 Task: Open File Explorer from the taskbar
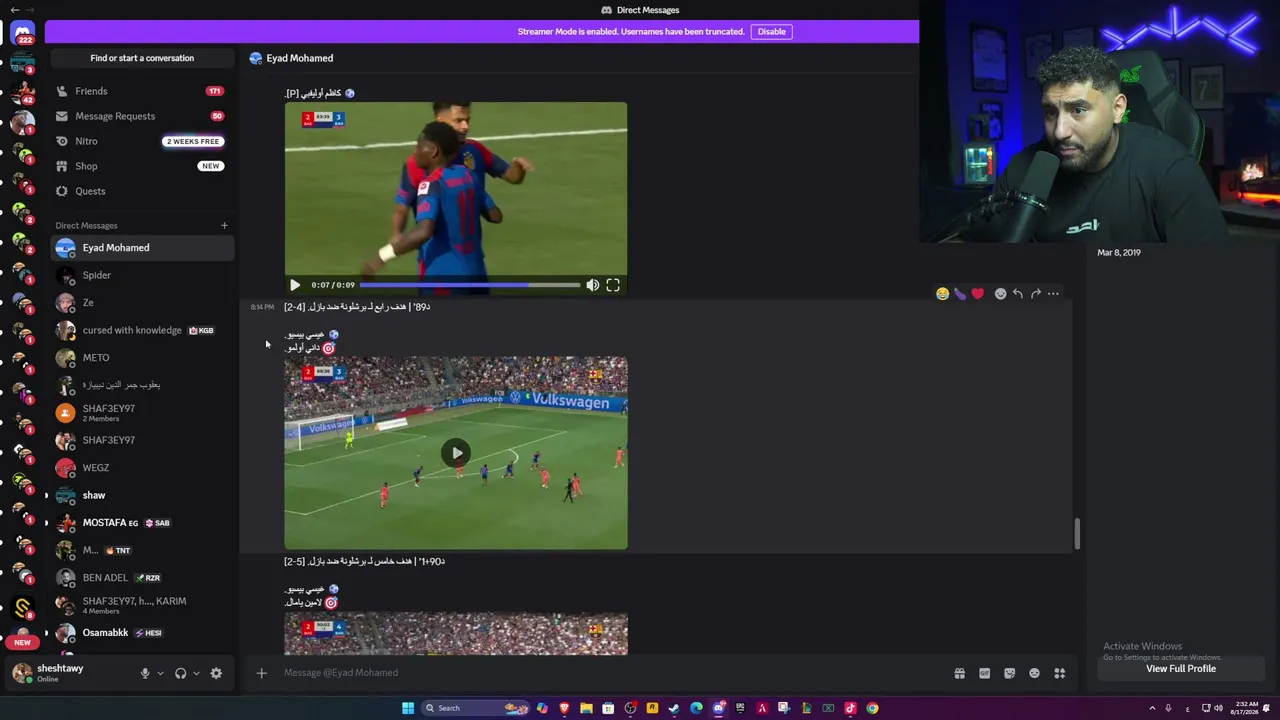586,708
